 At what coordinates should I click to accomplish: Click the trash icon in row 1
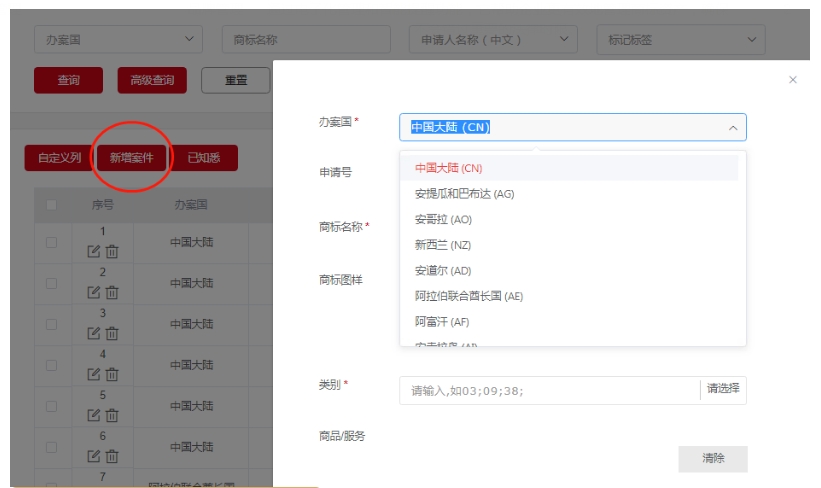pyautogui.click(x=112, y=251)
